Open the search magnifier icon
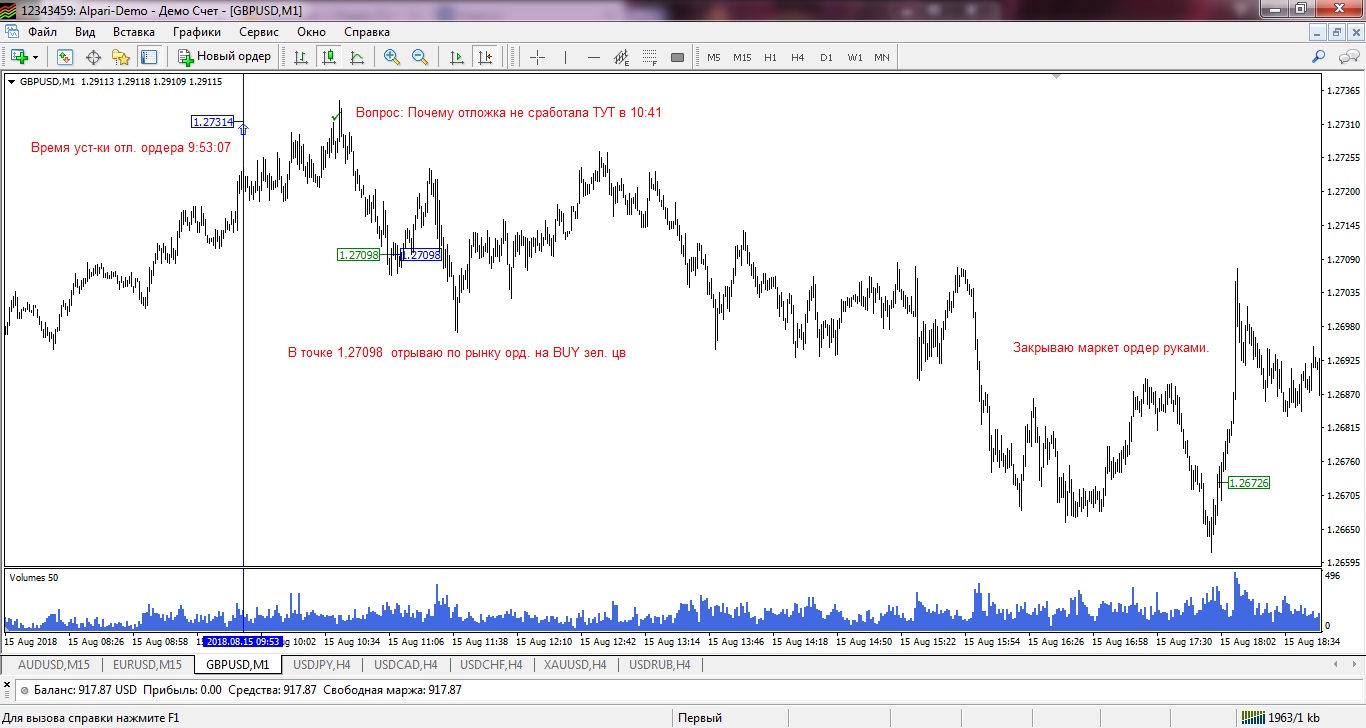The width and height of the screenshot is (1366, 728). click(1319, 57)
